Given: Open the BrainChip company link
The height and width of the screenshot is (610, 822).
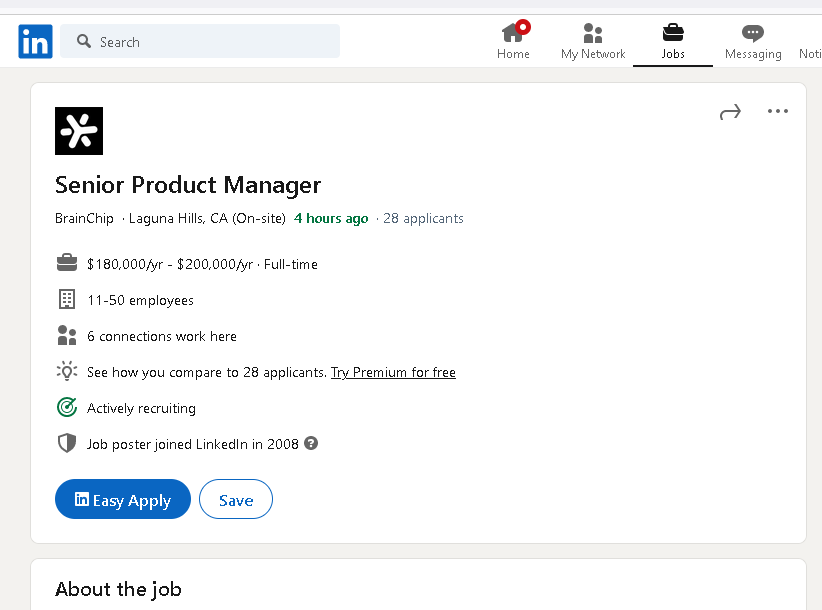Looking at the screenshot, I should point(84,218).
